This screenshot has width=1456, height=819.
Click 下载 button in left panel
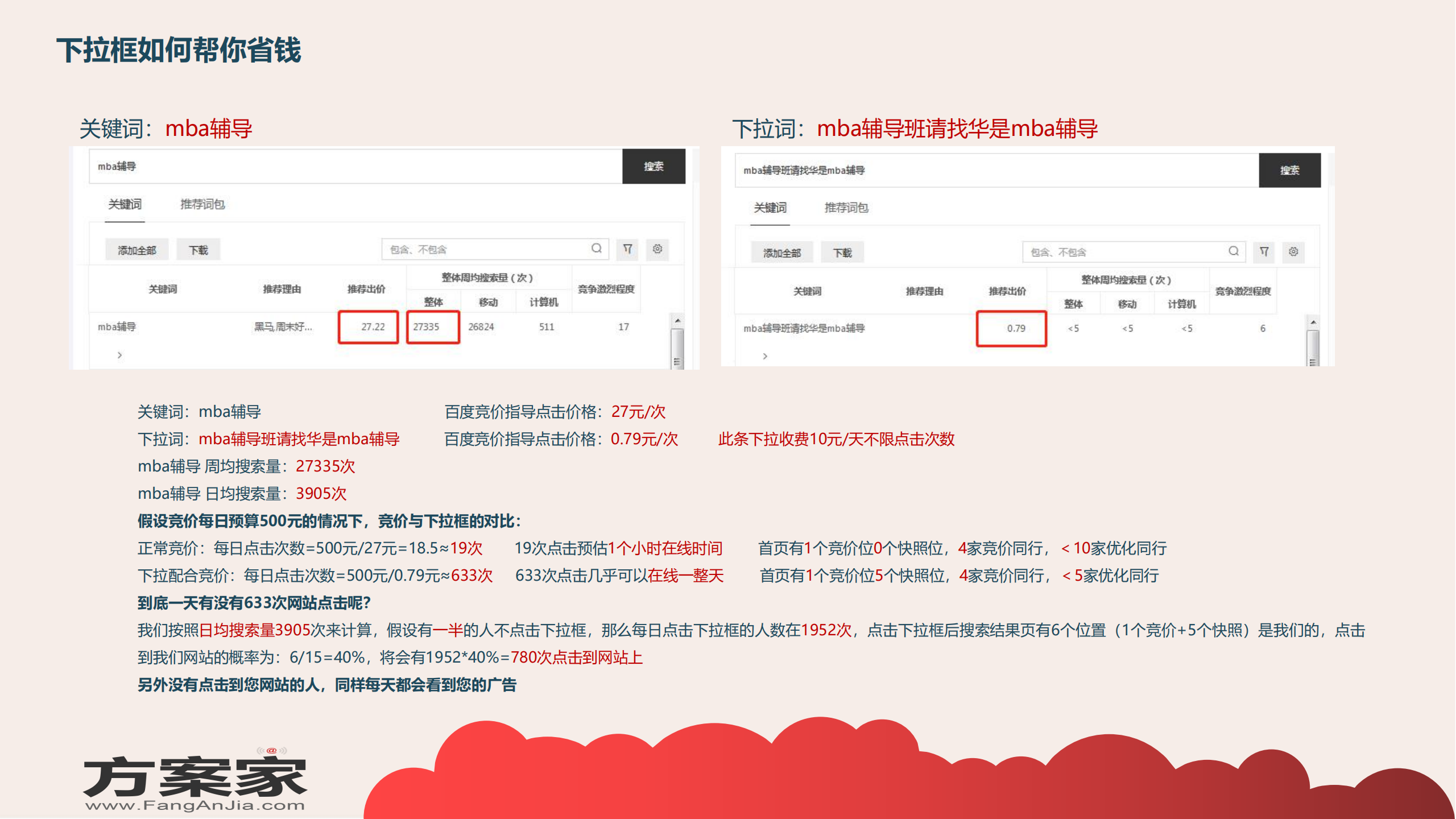pos(198,250)
